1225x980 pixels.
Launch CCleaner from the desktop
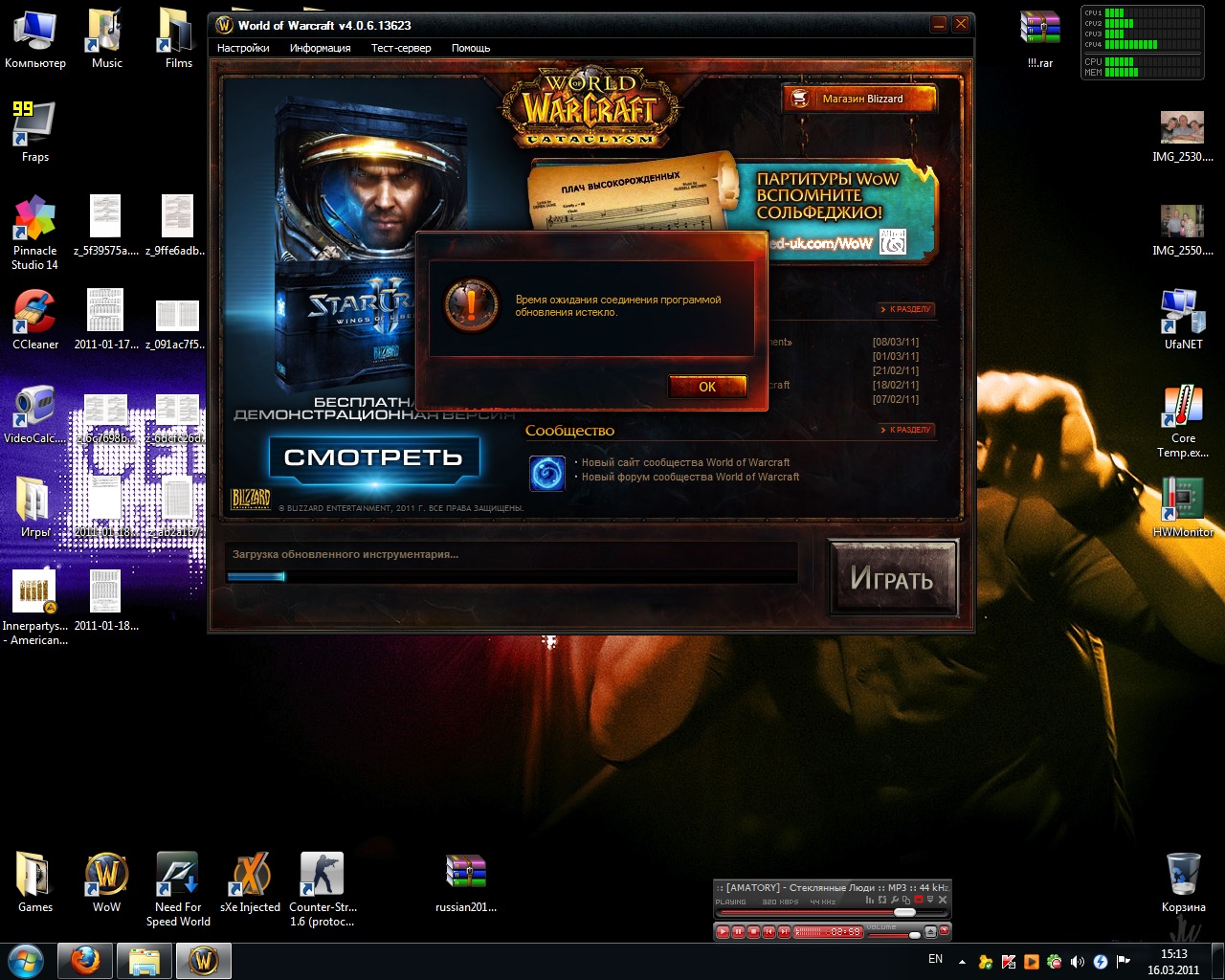point(35,320)
